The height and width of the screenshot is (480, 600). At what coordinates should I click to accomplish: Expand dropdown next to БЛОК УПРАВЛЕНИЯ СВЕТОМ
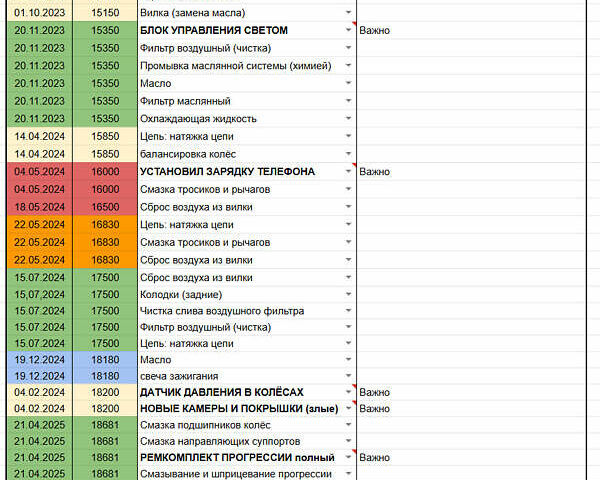coord(349,31)
